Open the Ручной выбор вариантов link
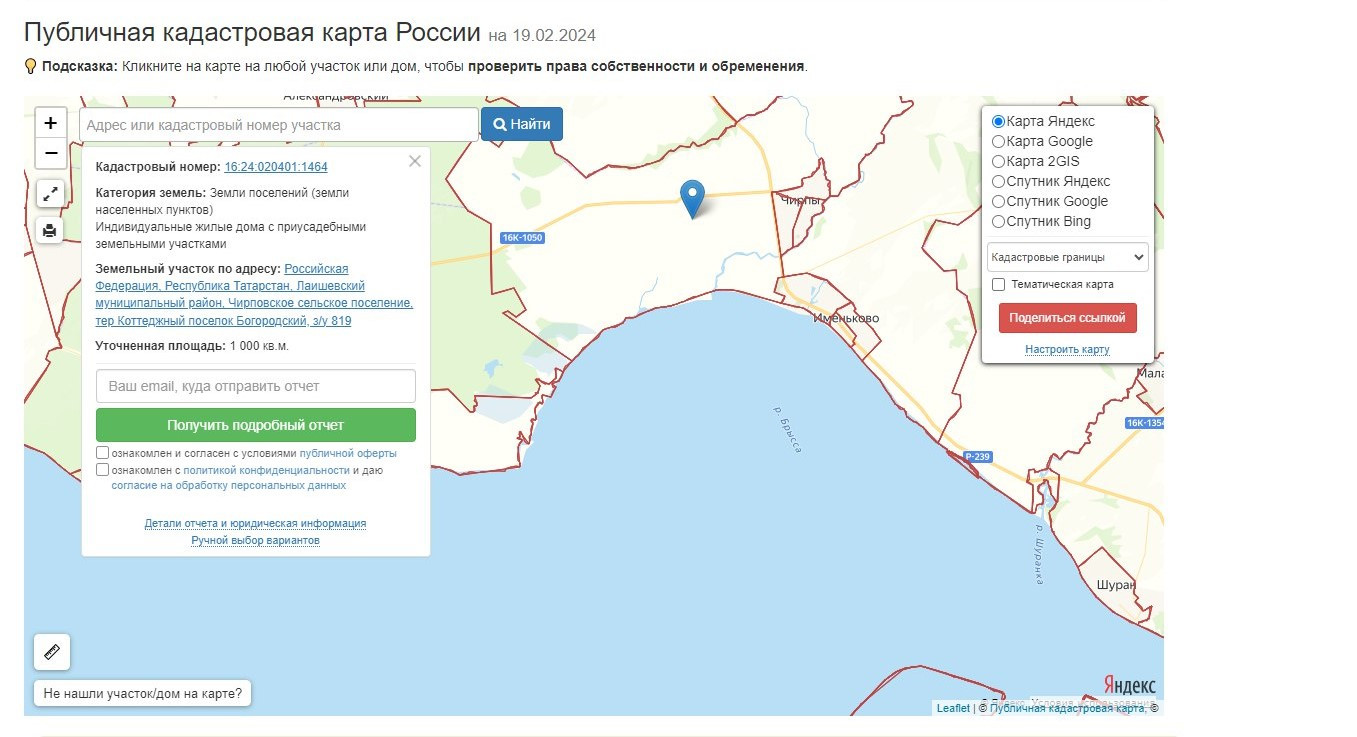Screen dimensions: 1357x737 256,540
